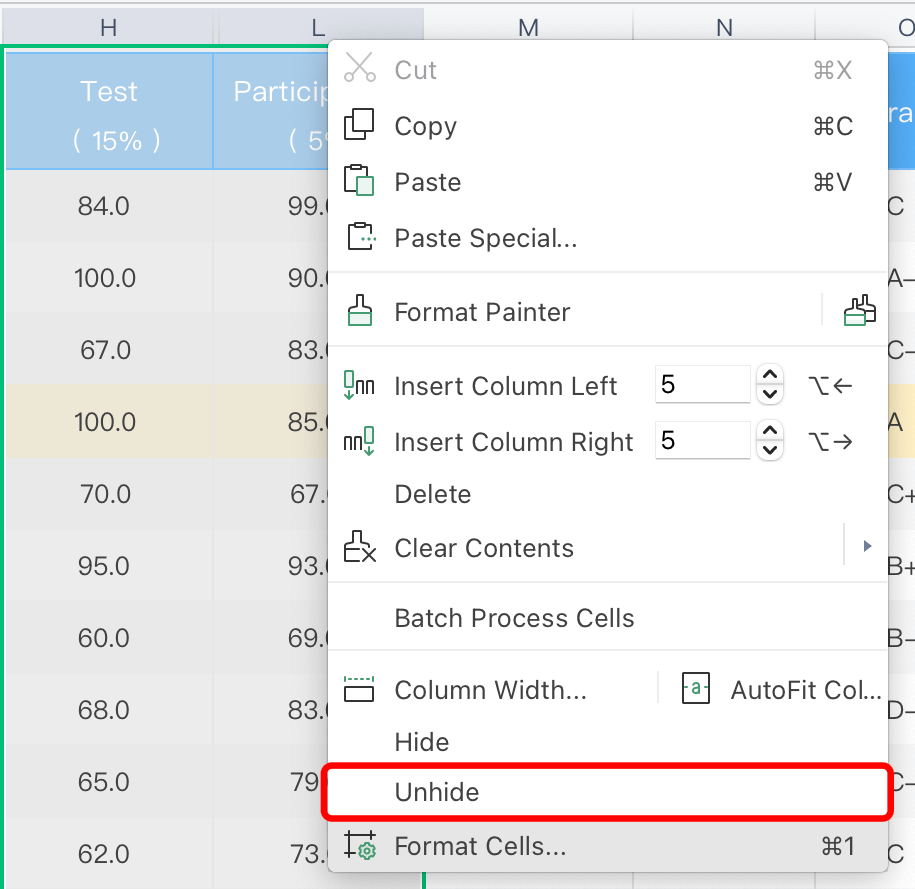This screenshot has height=889, width=915.
Task: Click the multi-use Format Painter icon at right
Action: click(x=859, y=312)
